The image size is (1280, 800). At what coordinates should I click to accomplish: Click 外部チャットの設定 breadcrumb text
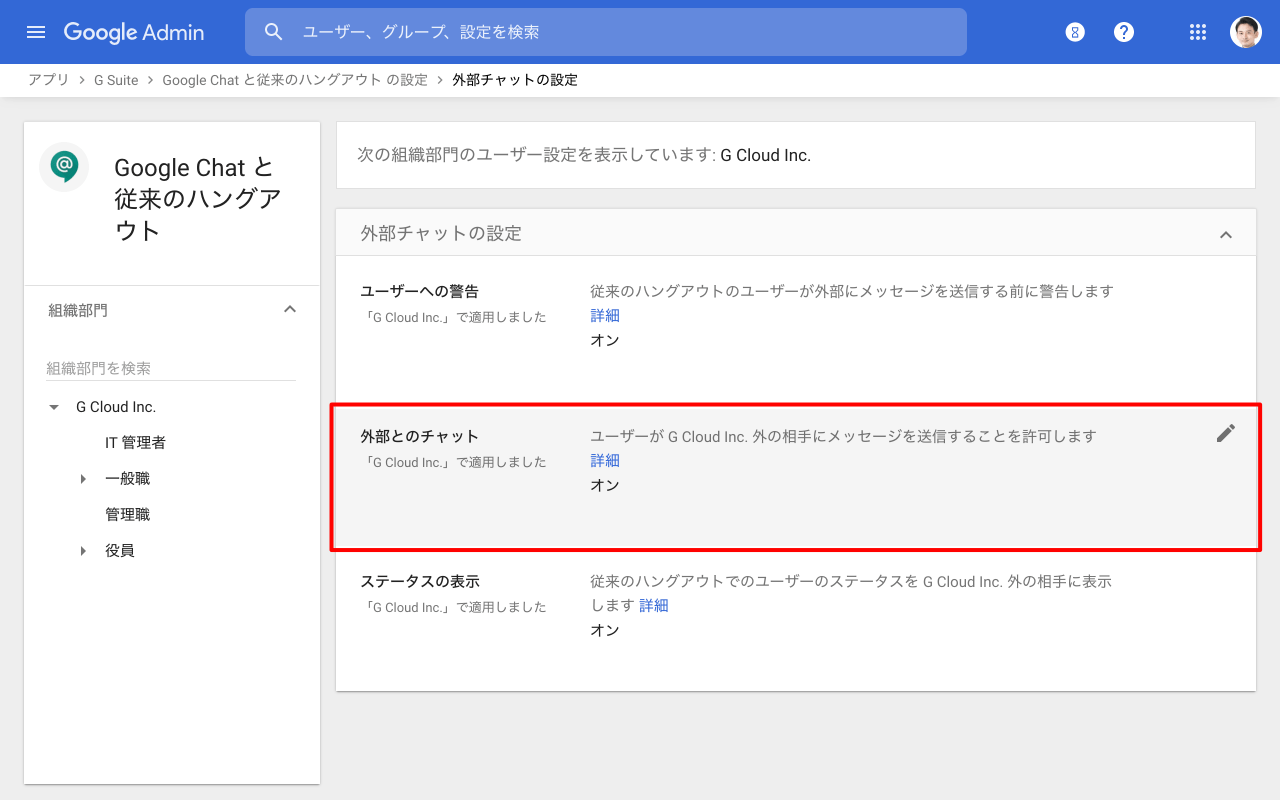(x=515, y=80)
